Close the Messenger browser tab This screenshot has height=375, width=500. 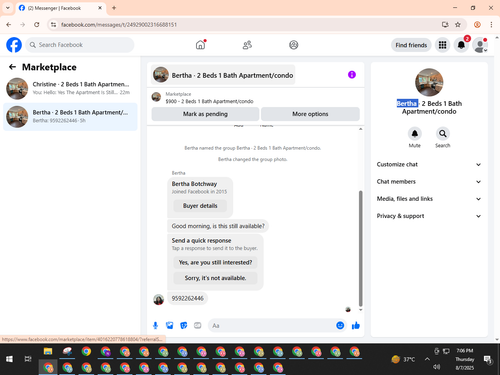pos(100,8)
